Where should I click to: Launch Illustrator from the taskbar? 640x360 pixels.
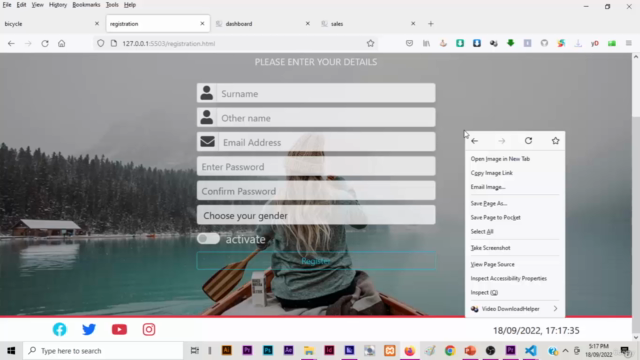tap(227, 350)
